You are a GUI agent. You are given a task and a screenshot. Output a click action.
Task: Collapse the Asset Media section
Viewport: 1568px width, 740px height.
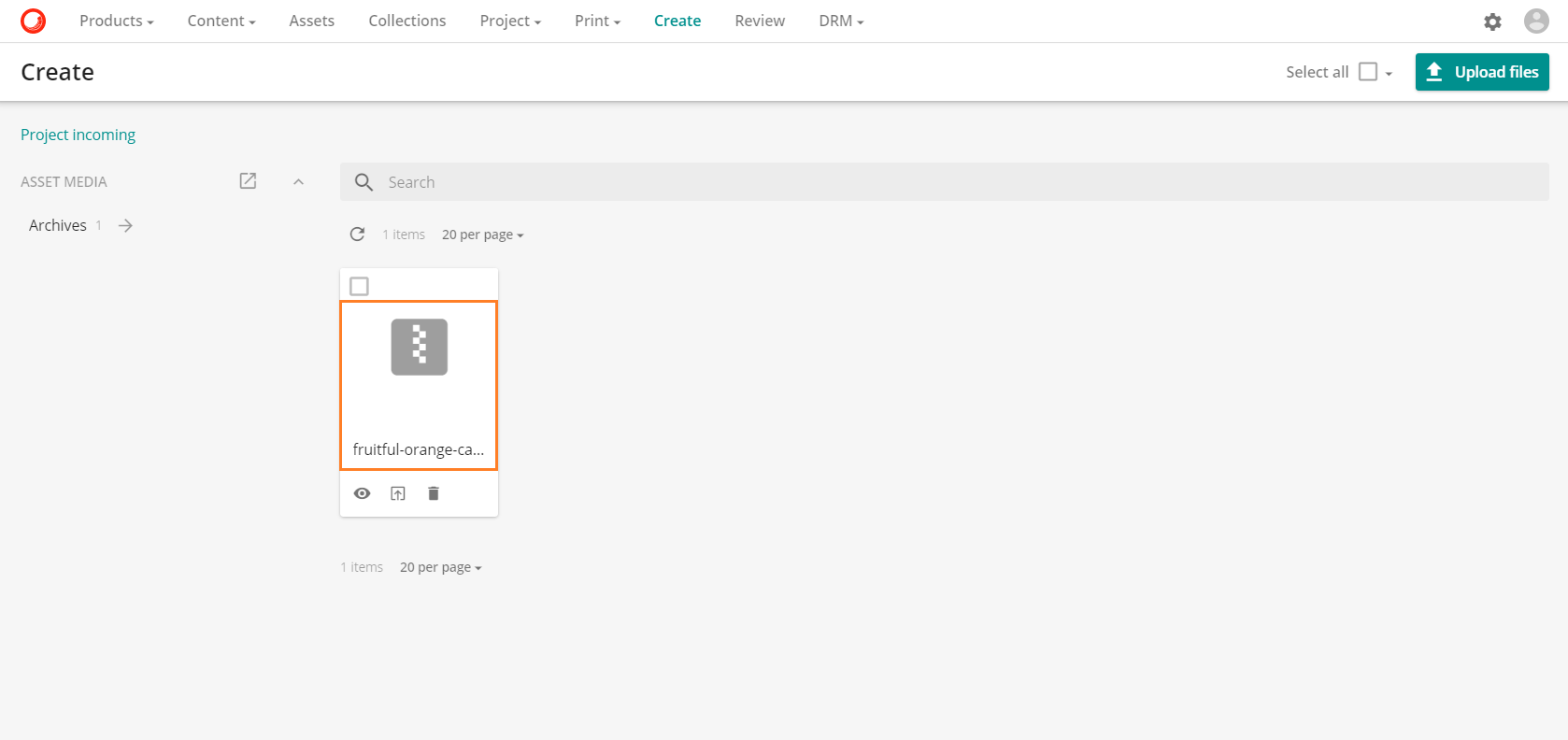click(299, 182)
